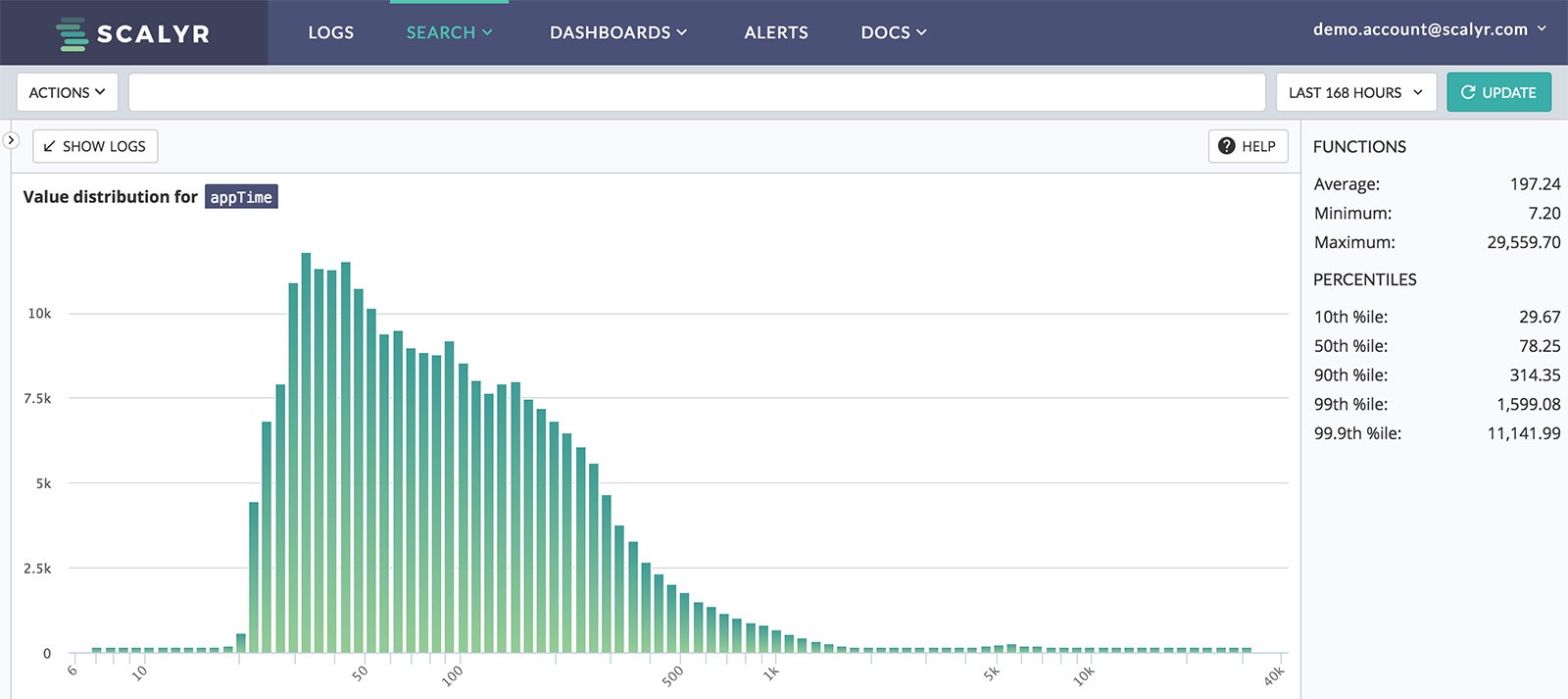Click into the search query input field
Viewport: 1568px width, 699px height.
point(696,92)
